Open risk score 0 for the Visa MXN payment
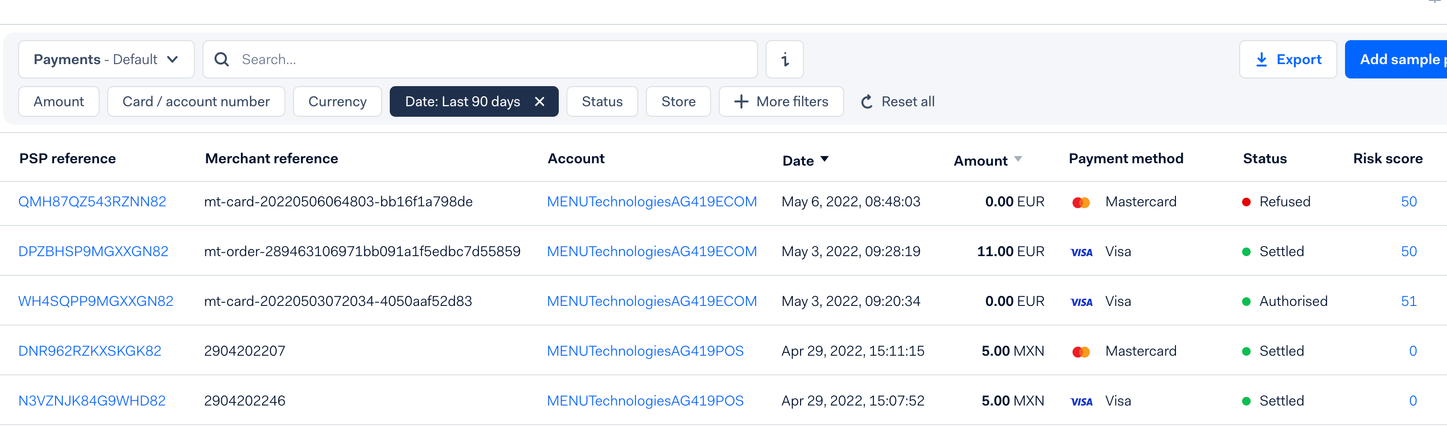Screen dimensions: 1447x427 click(1413, 401)
